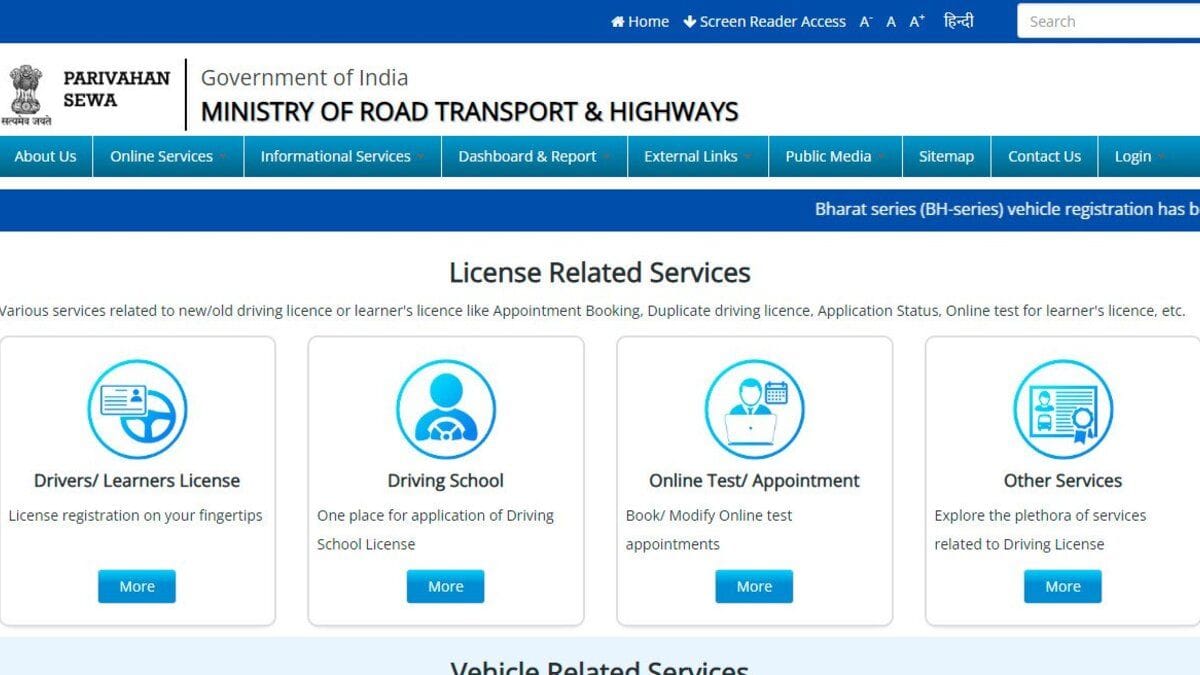Click the Online Test/Appointment laptop icon

pyautogui.click(x=754, y=409)
